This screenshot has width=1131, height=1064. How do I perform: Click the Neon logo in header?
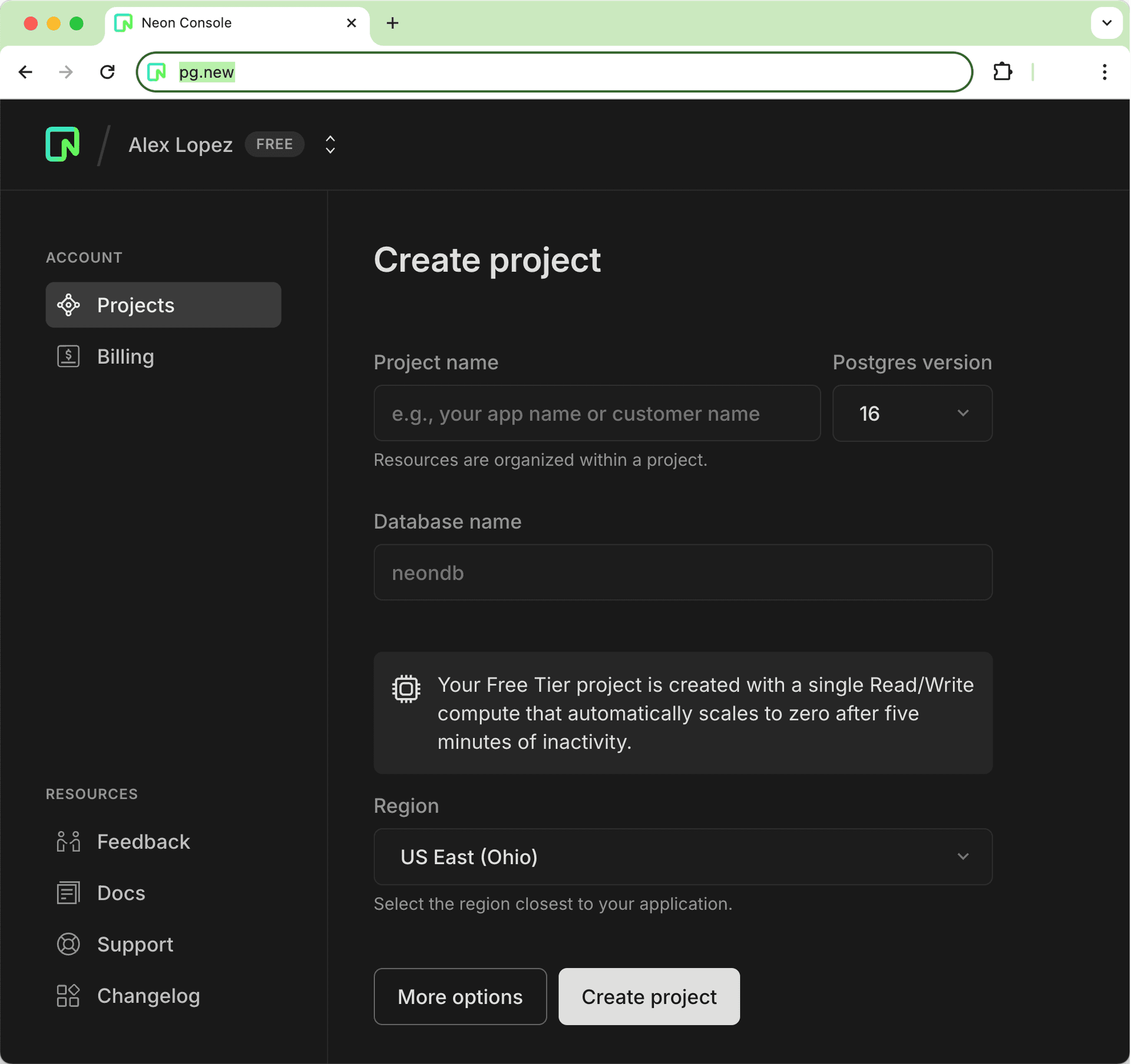pos(62,144)
